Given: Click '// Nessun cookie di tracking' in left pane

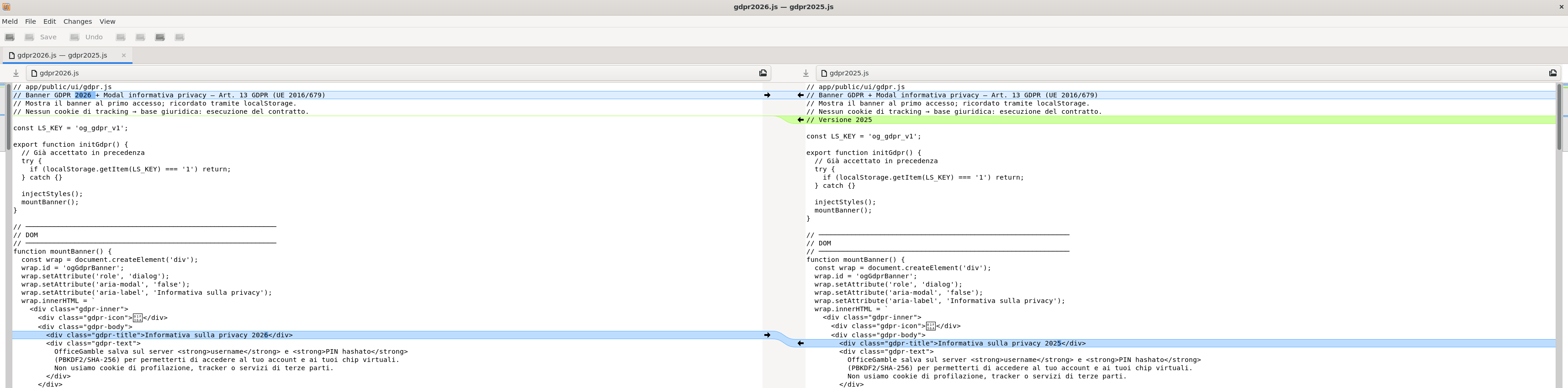Looking at the screenshot, I should click(x=161, y=112).
